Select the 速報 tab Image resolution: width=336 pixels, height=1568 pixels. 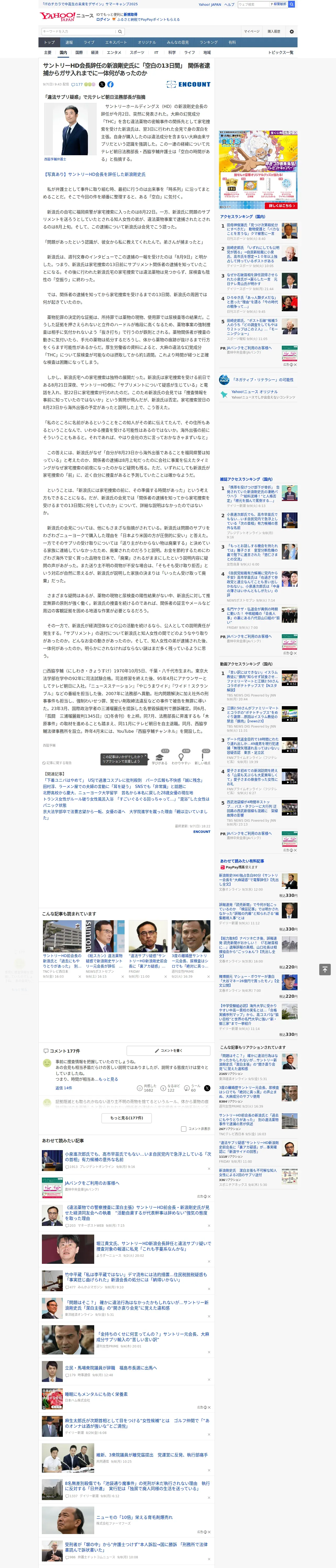coord(69,43)
